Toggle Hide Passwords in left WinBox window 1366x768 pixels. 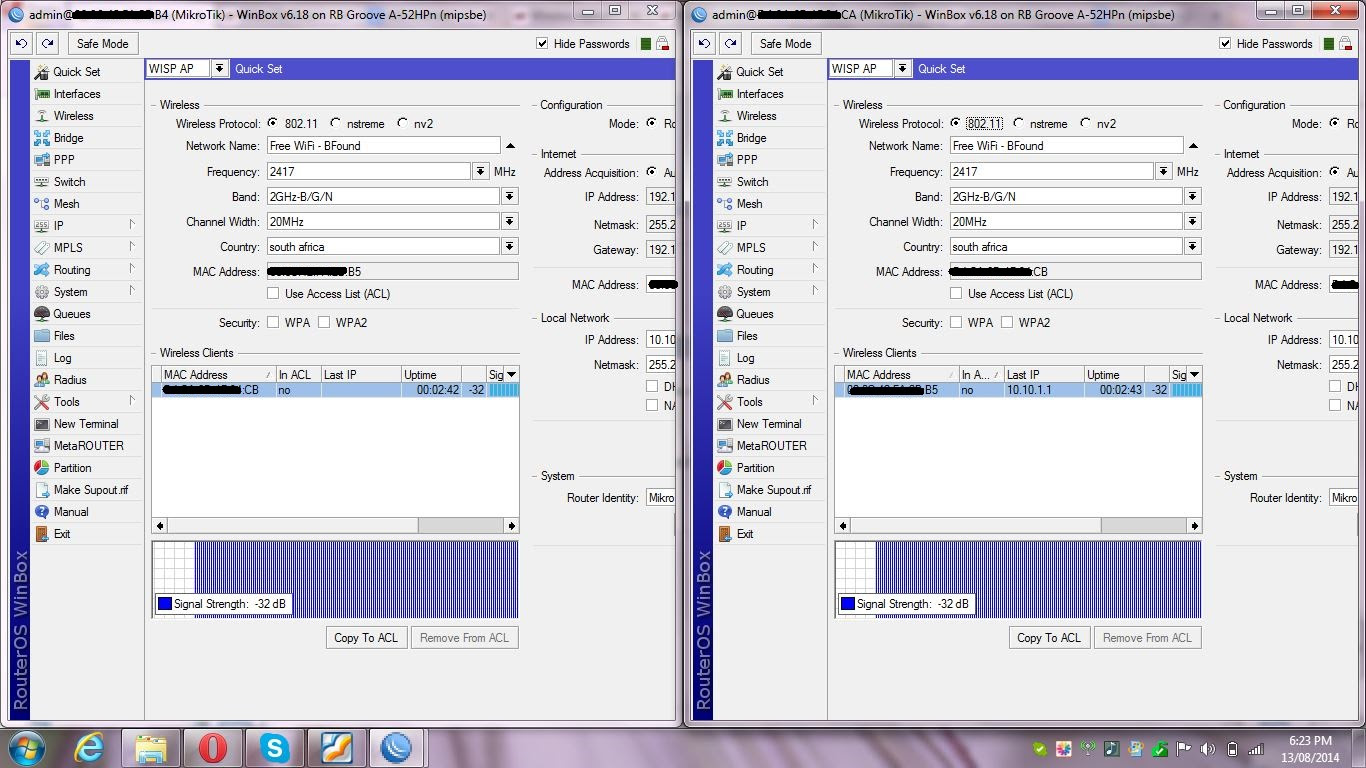click(542, 44)
